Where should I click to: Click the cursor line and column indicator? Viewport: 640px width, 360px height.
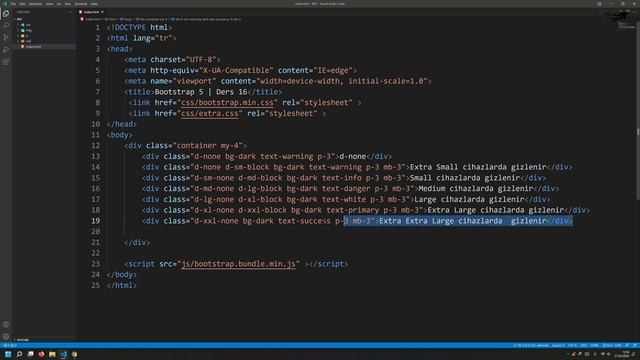coord(531,345)
